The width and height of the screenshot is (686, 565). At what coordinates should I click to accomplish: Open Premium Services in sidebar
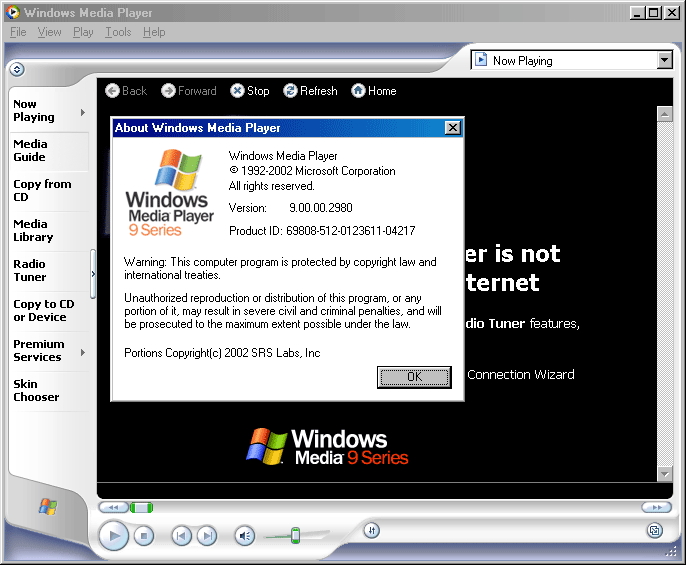click(38, 350)
